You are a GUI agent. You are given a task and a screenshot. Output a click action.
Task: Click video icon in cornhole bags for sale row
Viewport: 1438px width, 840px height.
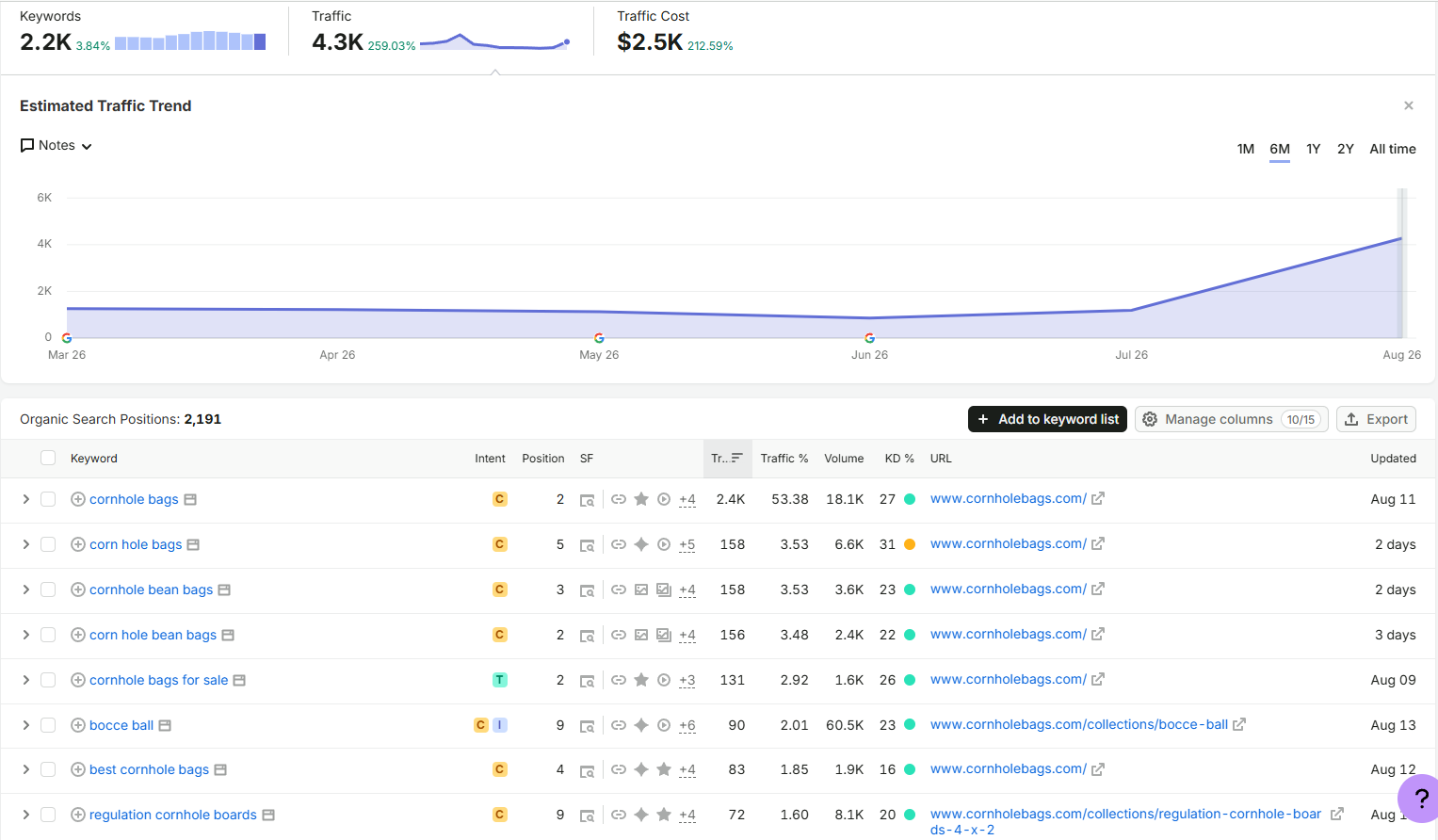pyautogui.click(x=664, y=680)
